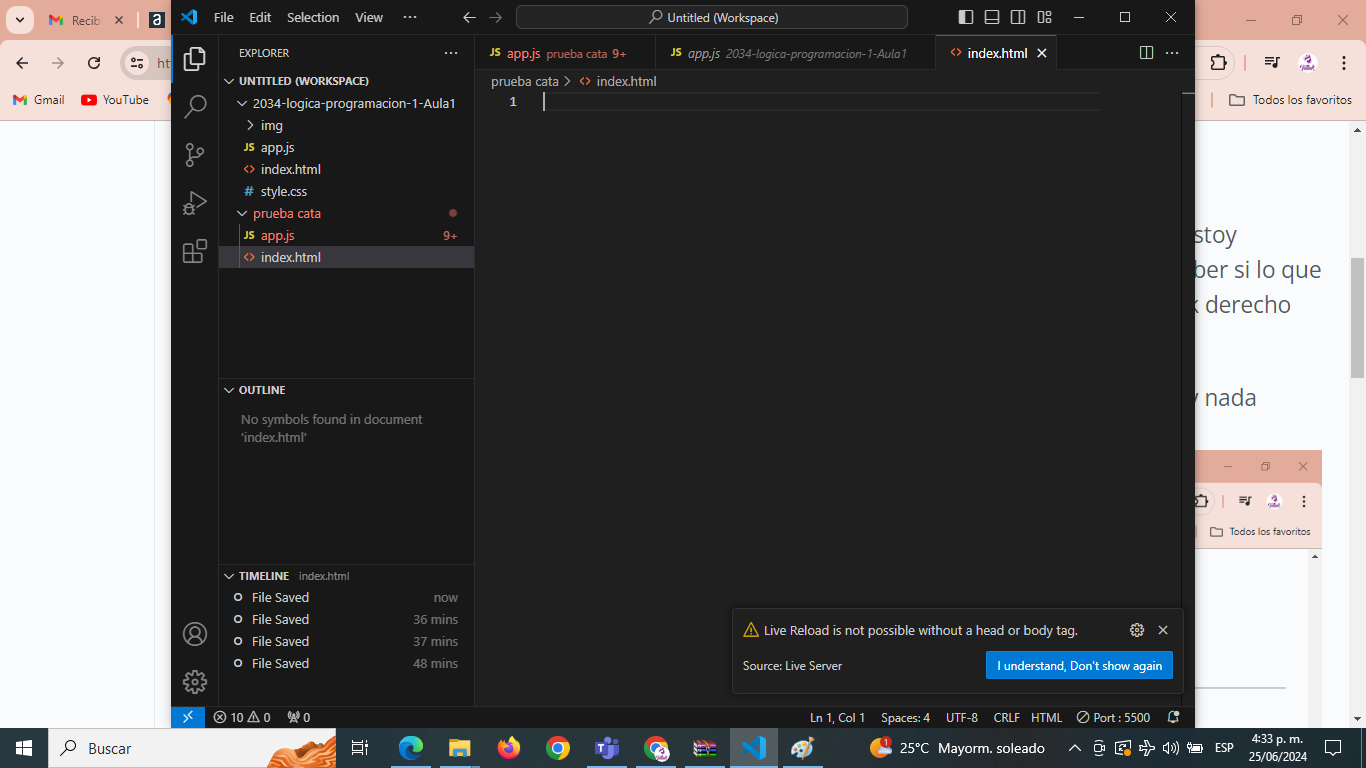Open editor More Actions ellipsis
The width and height of the screenshot is (1366, 768).
point(1172,53)
